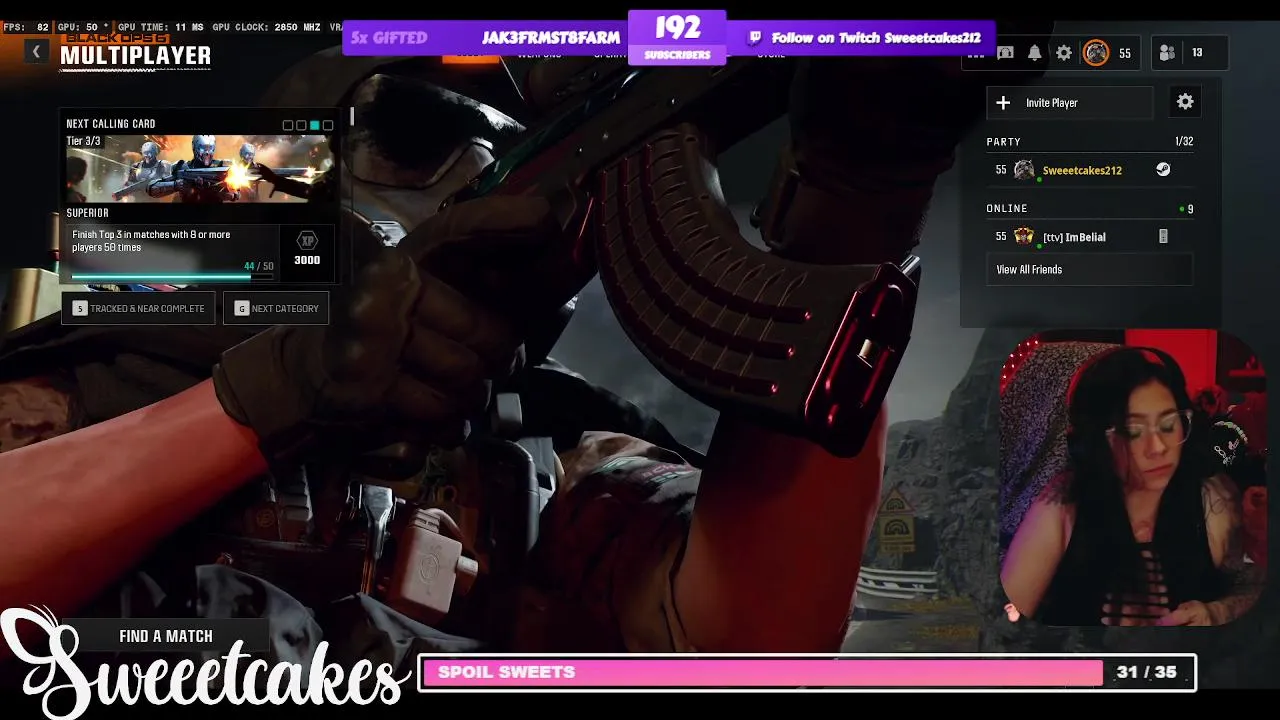The width and height of the screenshot is (1280, 720).
Task: Click the NEXT CALLING CARD heading
Action: tap(111, 124)
